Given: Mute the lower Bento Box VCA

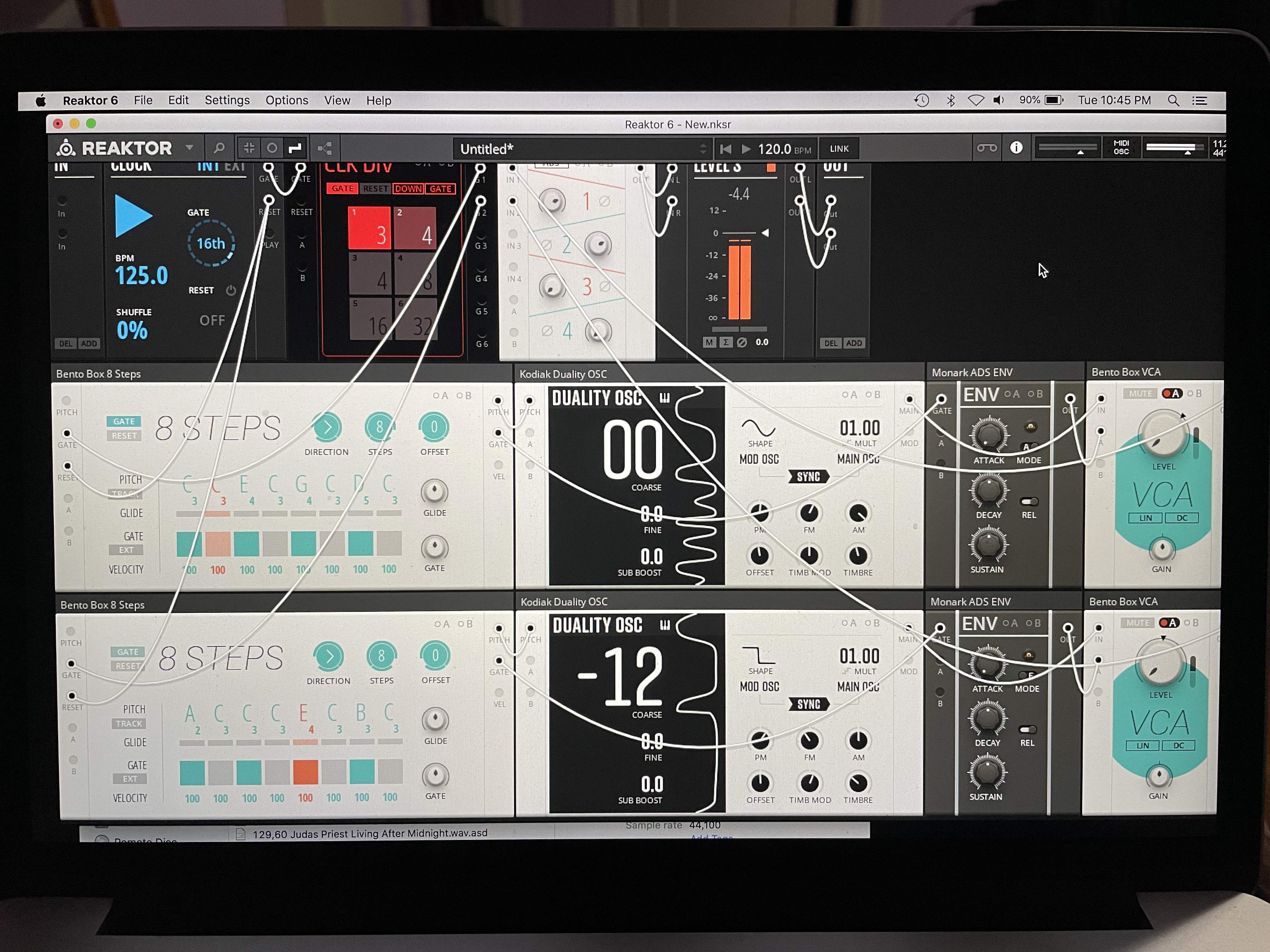Looking at the screenshot, I should 1137,623.
